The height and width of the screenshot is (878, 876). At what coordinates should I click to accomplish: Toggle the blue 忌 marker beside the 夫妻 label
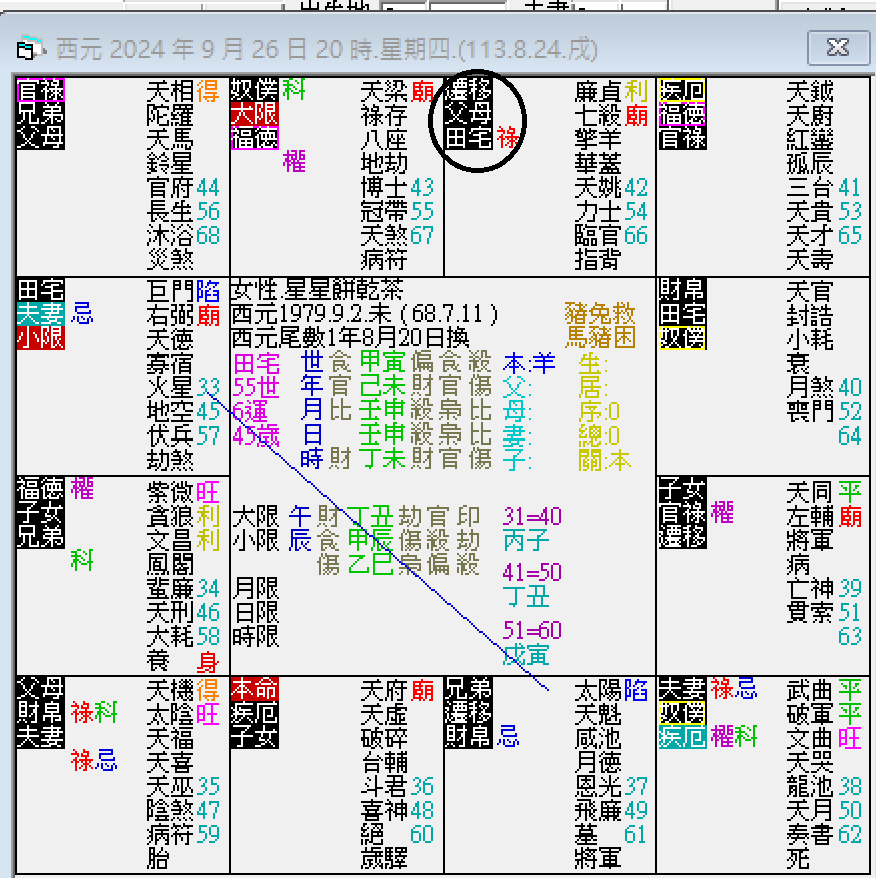[81, 312]
